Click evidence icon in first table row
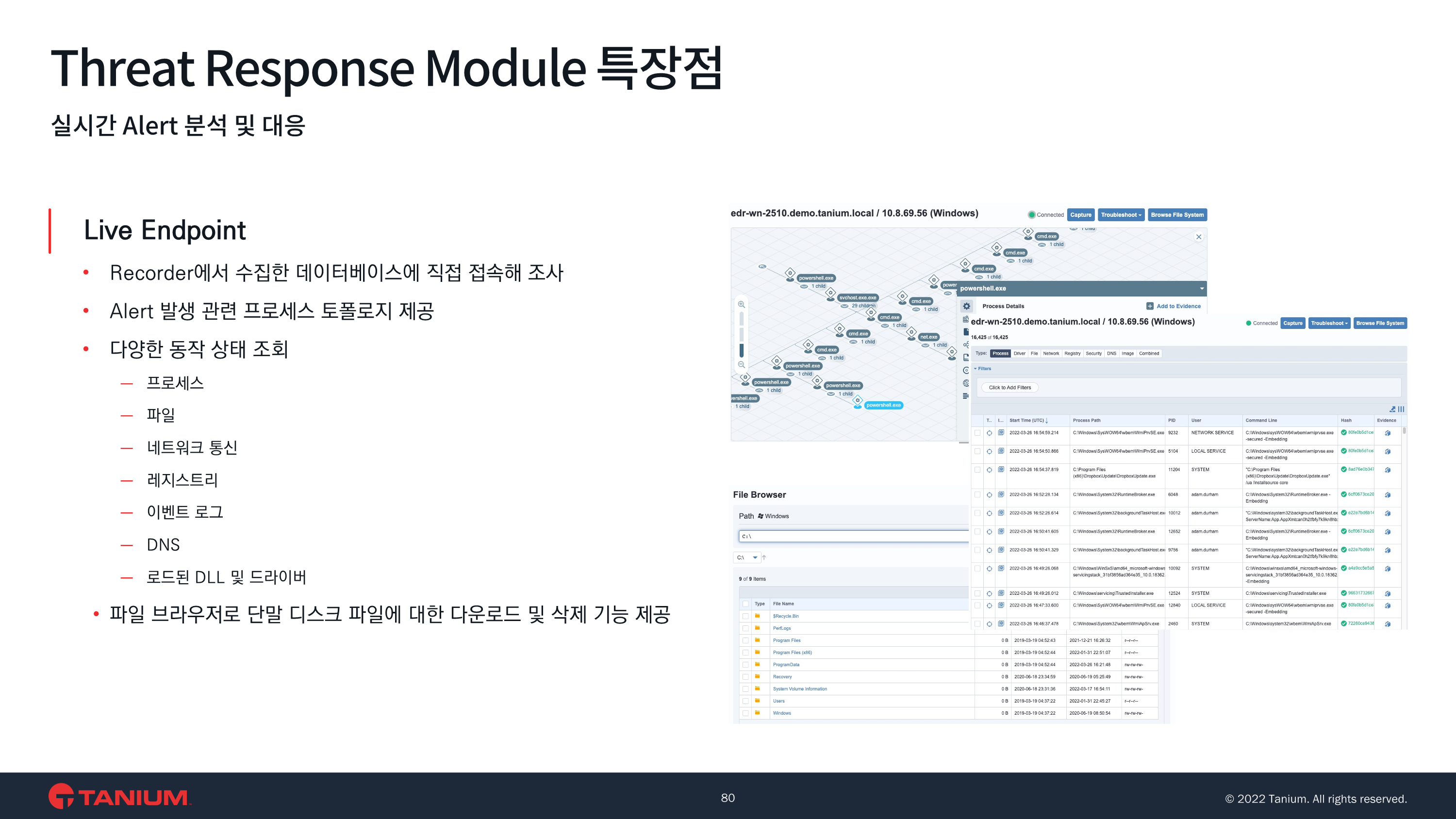 (x=1388, y=434)
